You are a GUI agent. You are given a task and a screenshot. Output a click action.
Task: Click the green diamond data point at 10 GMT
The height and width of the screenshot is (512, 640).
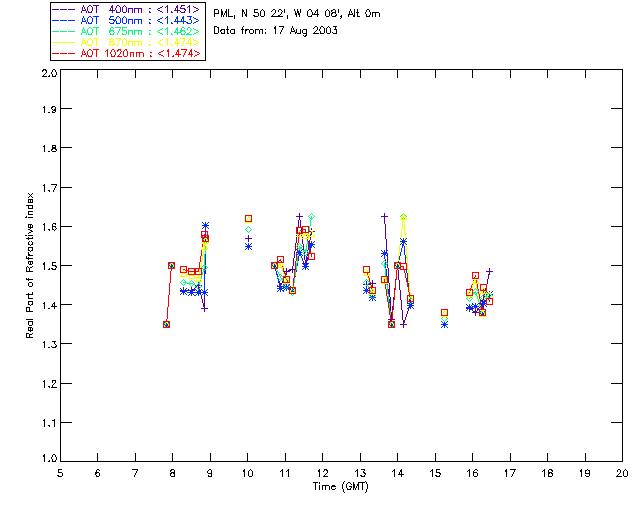(x=248, y=230)
